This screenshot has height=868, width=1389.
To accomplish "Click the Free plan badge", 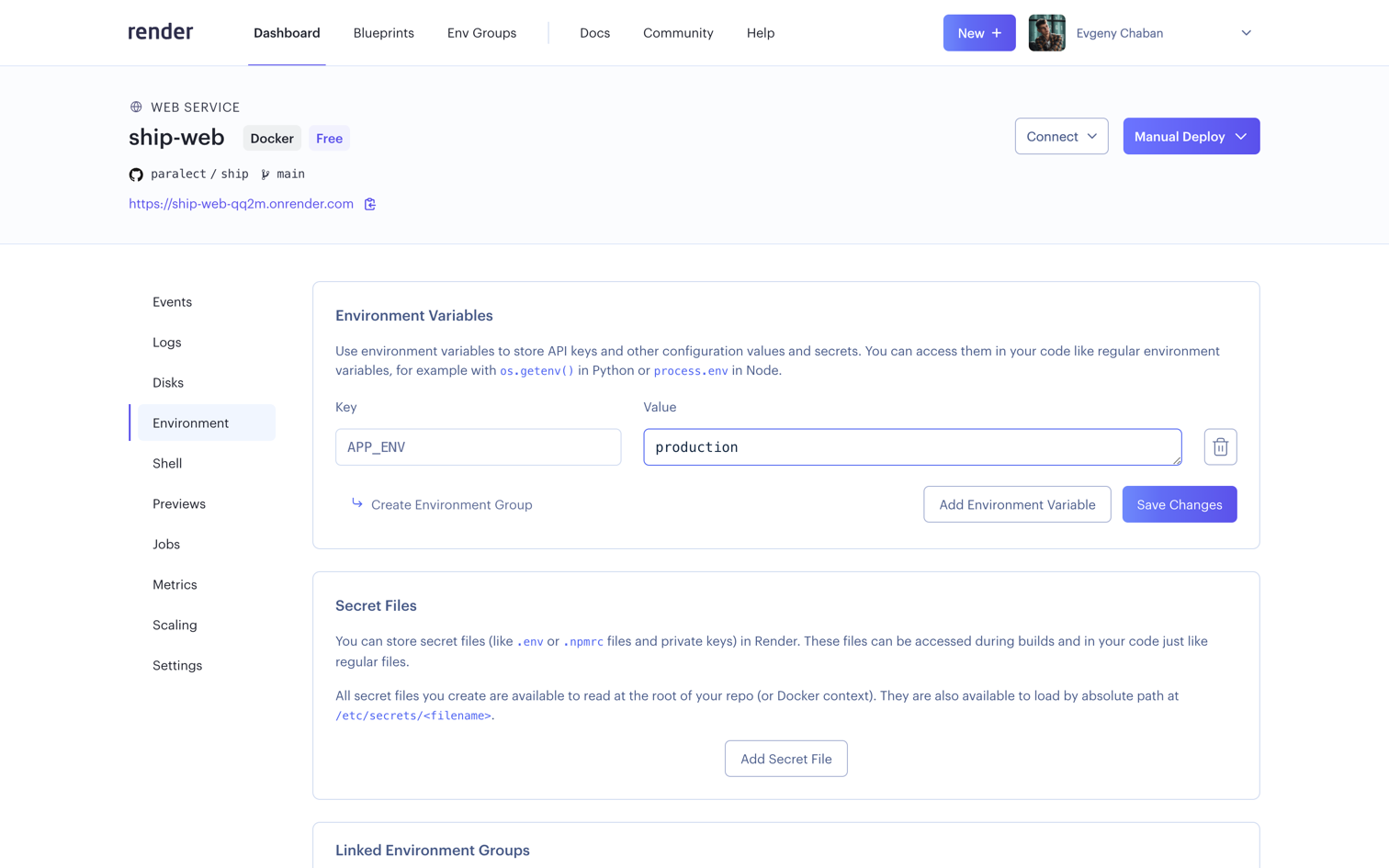I will pyautogui.click(x=329, y=139).
